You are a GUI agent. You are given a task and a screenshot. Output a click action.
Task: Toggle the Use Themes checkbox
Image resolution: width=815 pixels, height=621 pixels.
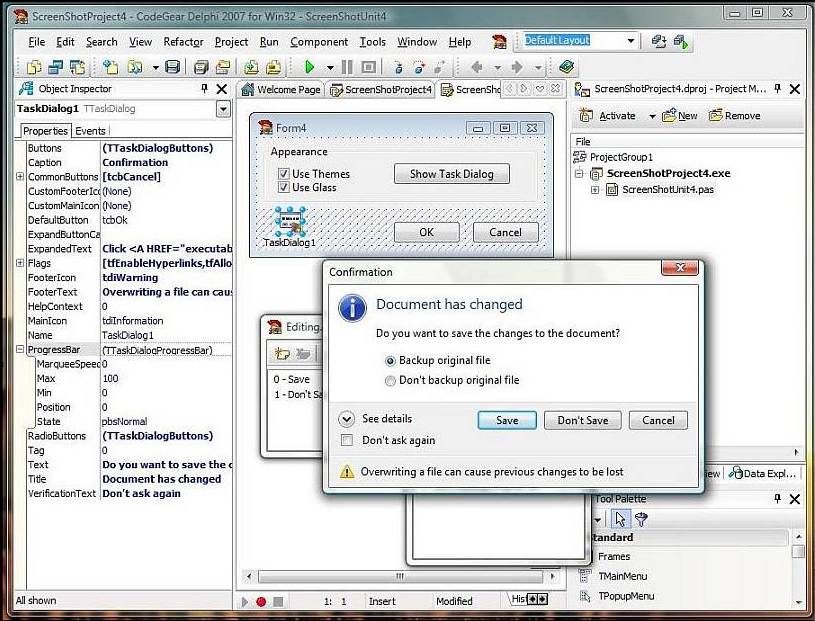(x=284, y=174)
